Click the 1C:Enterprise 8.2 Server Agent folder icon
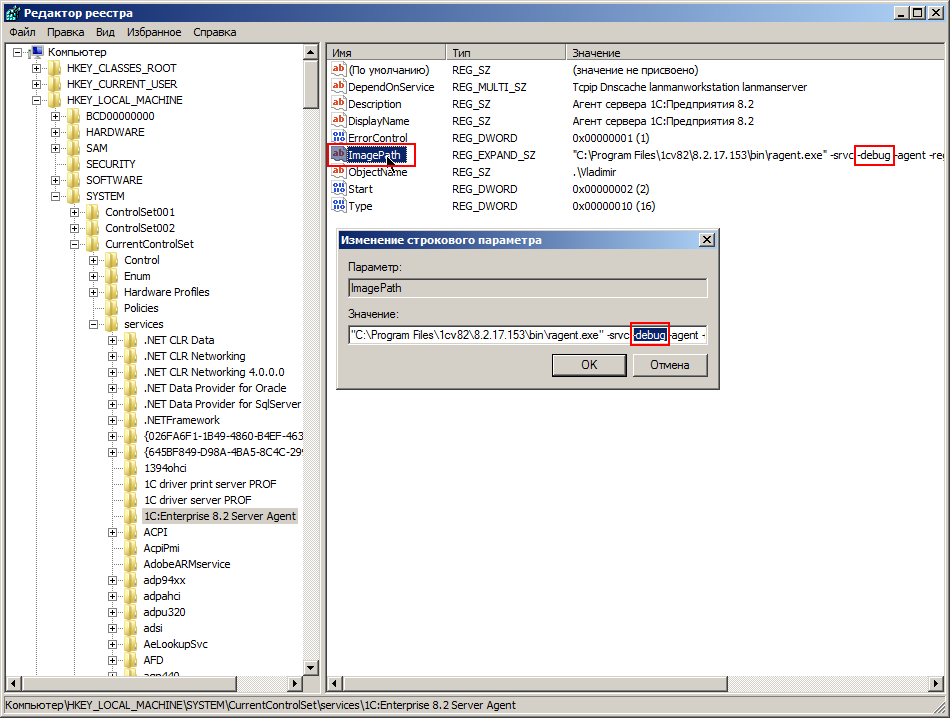The width and height of the screenshot is (950, 718). 131,516
